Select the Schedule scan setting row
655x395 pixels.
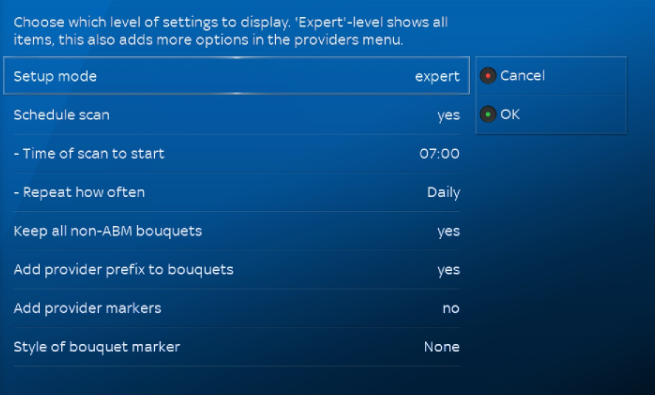236,115
